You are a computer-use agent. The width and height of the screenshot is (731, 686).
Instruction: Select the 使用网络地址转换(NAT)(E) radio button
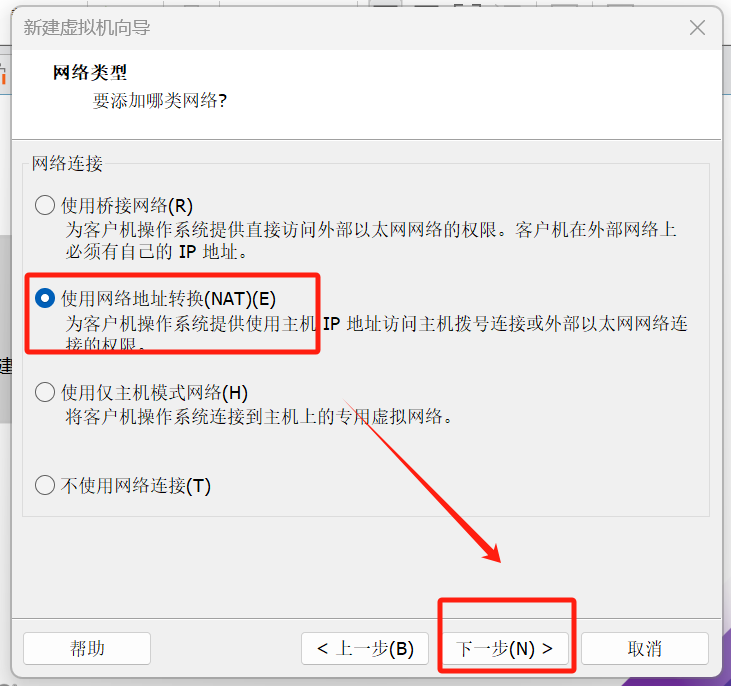coord(45,298)
